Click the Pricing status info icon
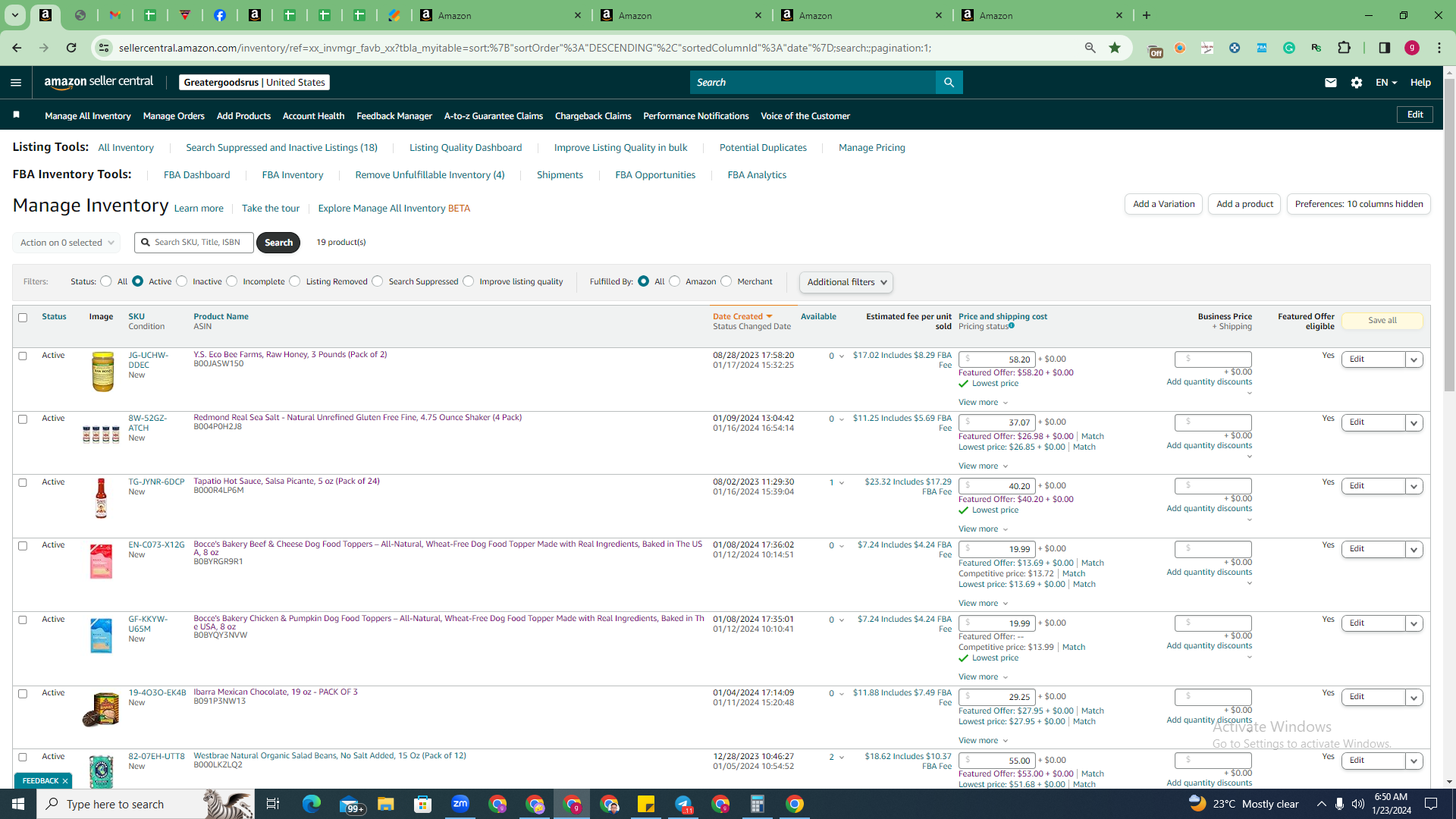1456x819 pixels. (1012, 326)
